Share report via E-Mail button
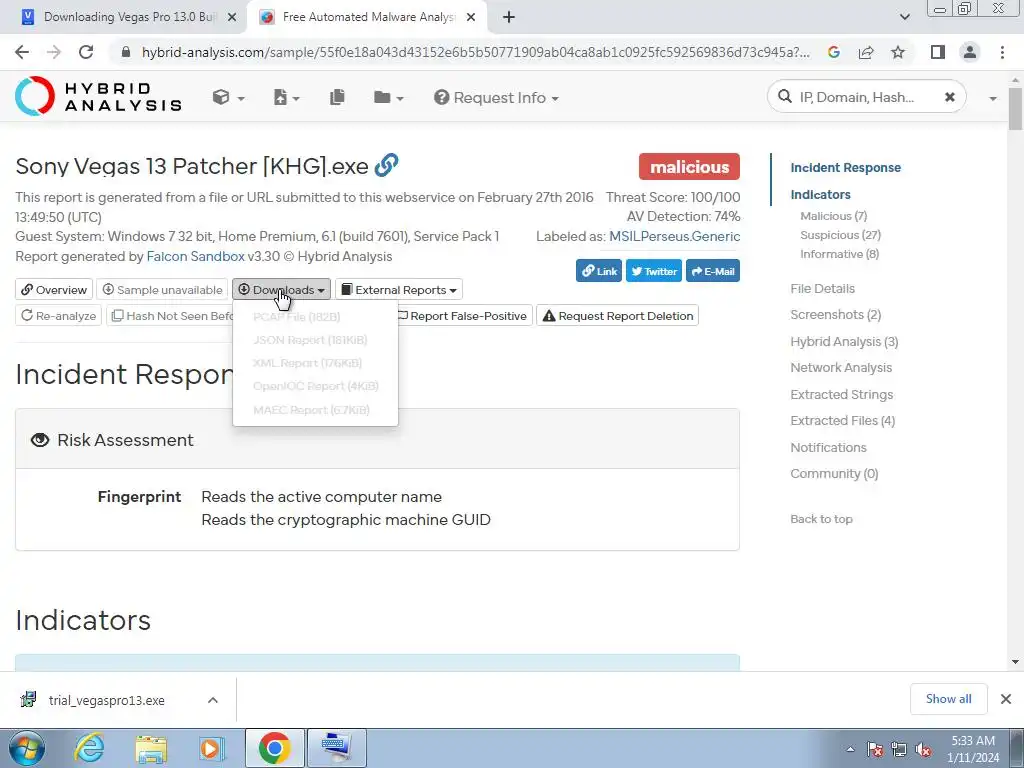The width and height of the screenshot is (1024, 768). pyautogui.click(x=712, y=271)
